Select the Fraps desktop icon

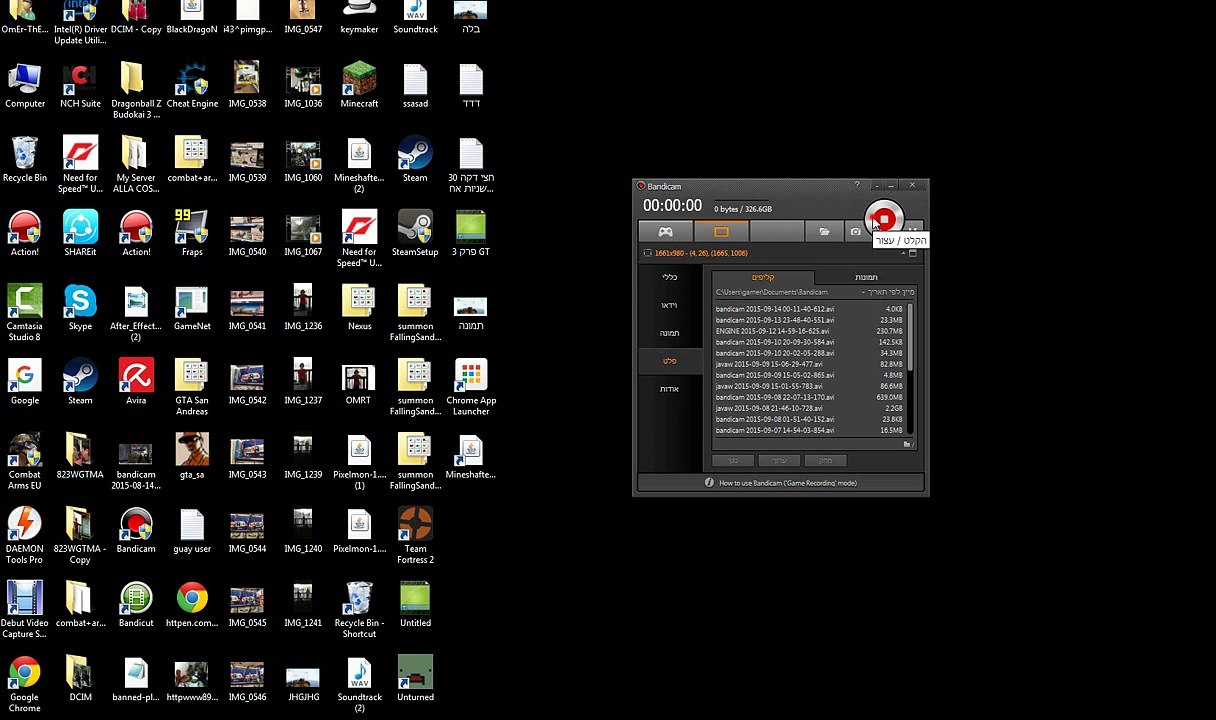192,234
